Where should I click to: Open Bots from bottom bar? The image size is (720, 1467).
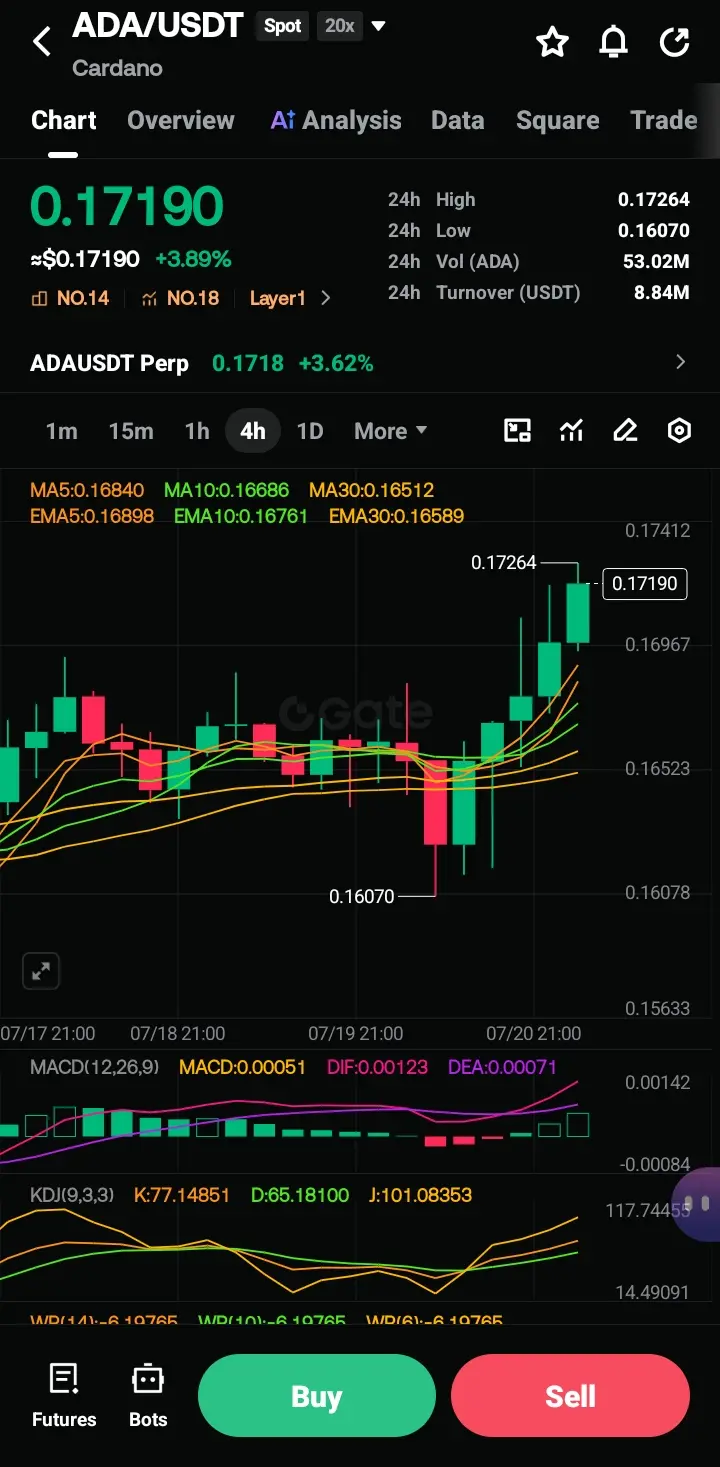pyautogui.click(x=148, y=1395)
